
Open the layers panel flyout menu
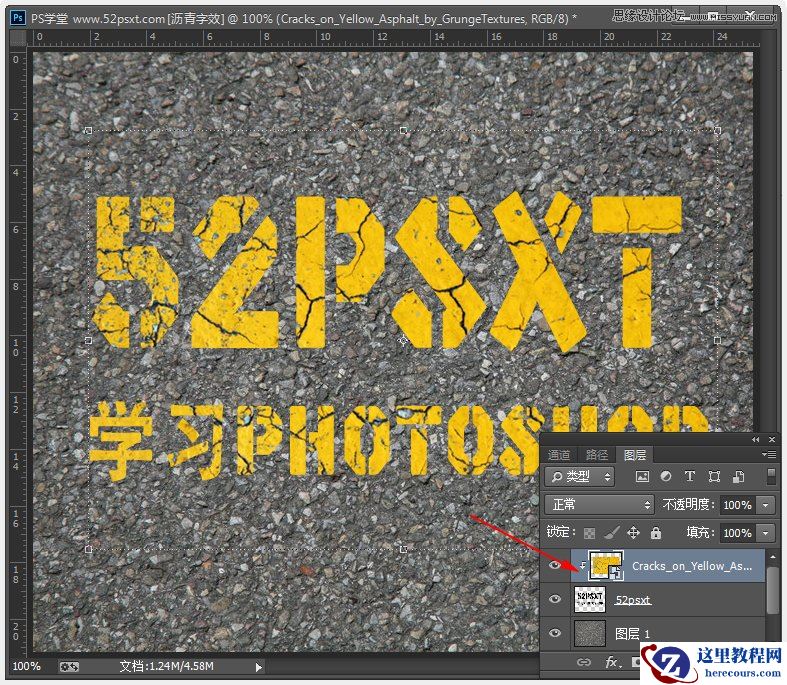click(769, 455)
